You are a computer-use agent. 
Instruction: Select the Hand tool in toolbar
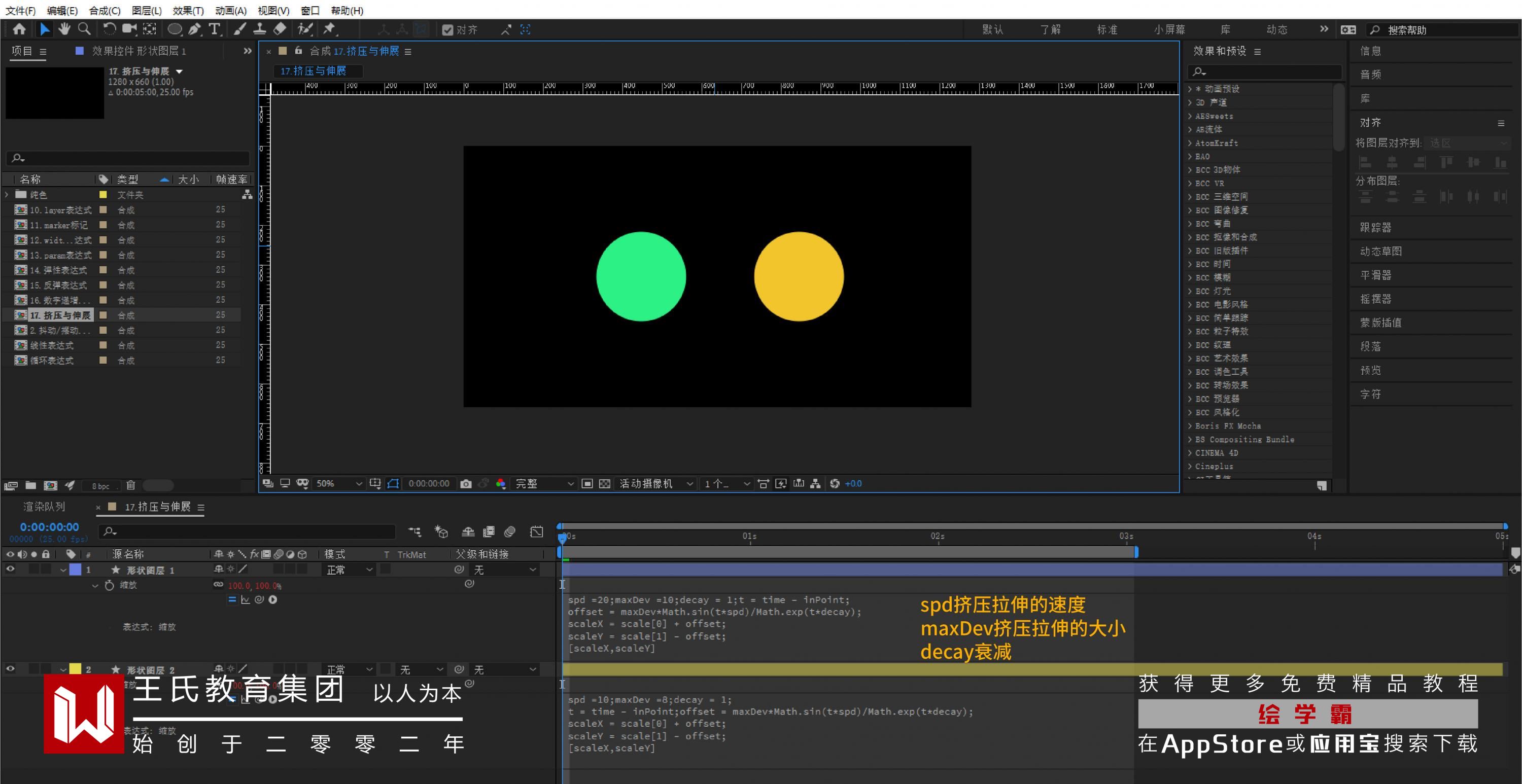coord(64,29)
